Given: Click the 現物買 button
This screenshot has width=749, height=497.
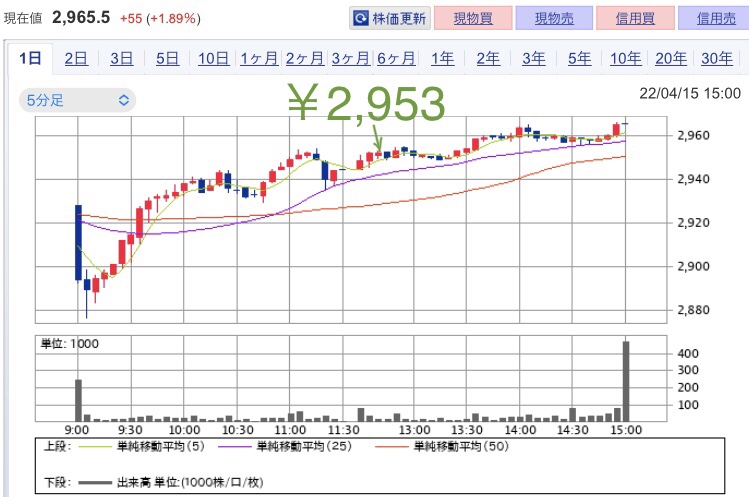Looking at the screenshot, I should (x=473, y=18).
